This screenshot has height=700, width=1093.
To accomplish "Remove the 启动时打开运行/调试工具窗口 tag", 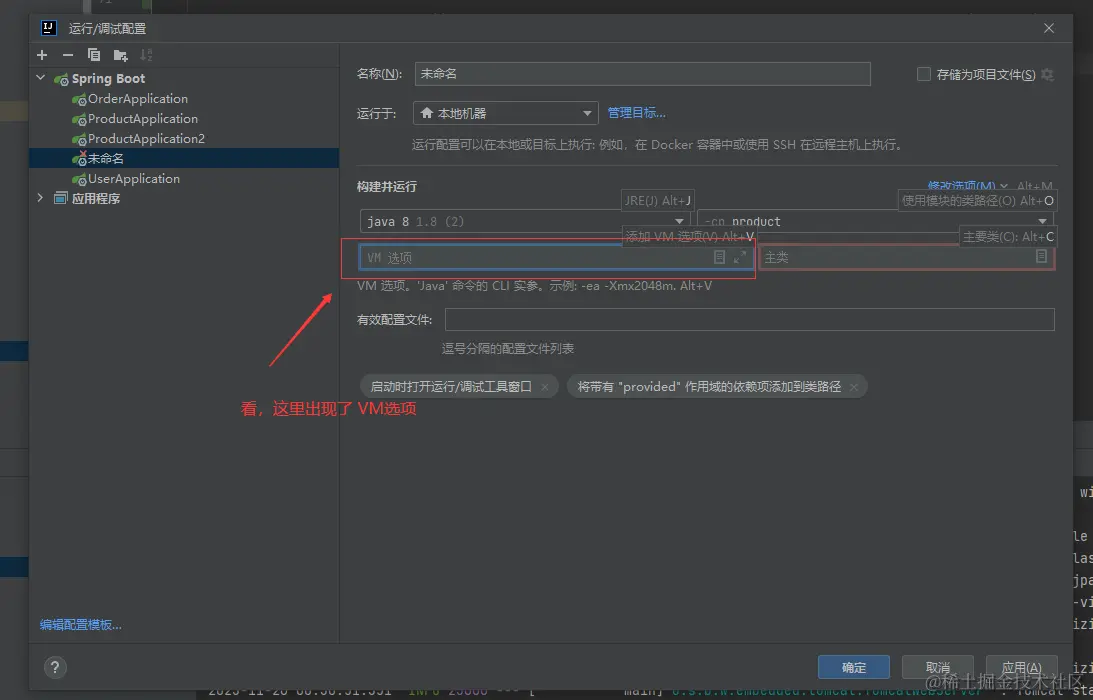I will (545, 387).
